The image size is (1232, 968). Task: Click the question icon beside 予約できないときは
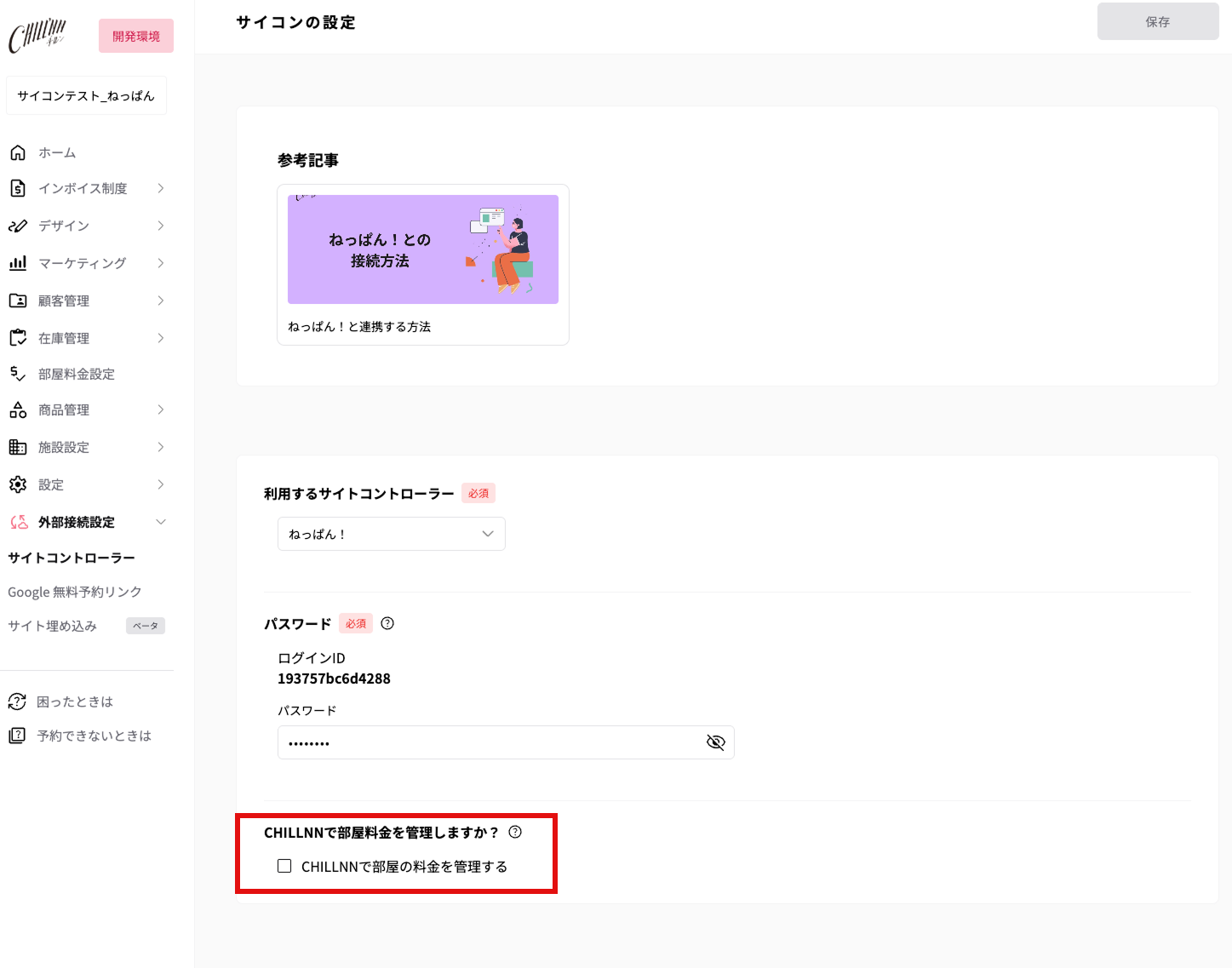[17, 736]
